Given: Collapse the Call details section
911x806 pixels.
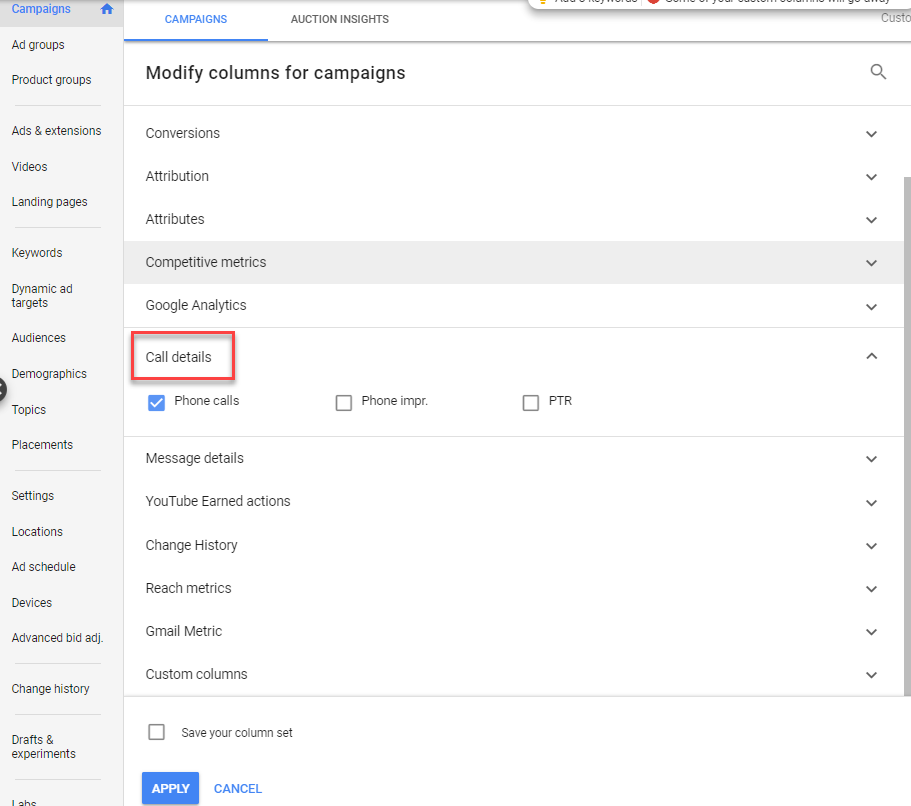Looking at the screenshot, I should tap(871, 356).
